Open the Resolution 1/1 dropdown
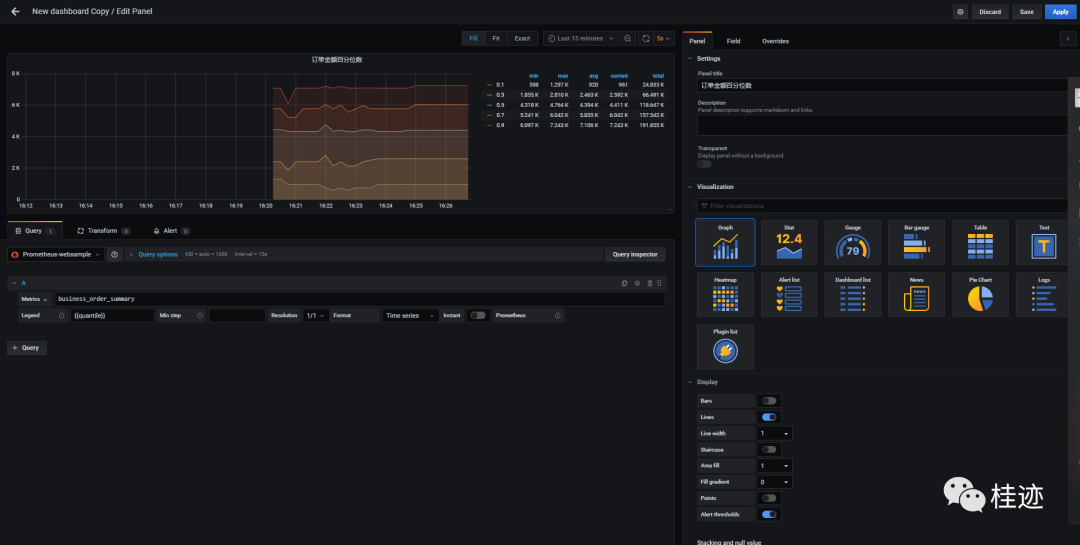The height and width of the screenshot is (545, 1080). point(315,316)
